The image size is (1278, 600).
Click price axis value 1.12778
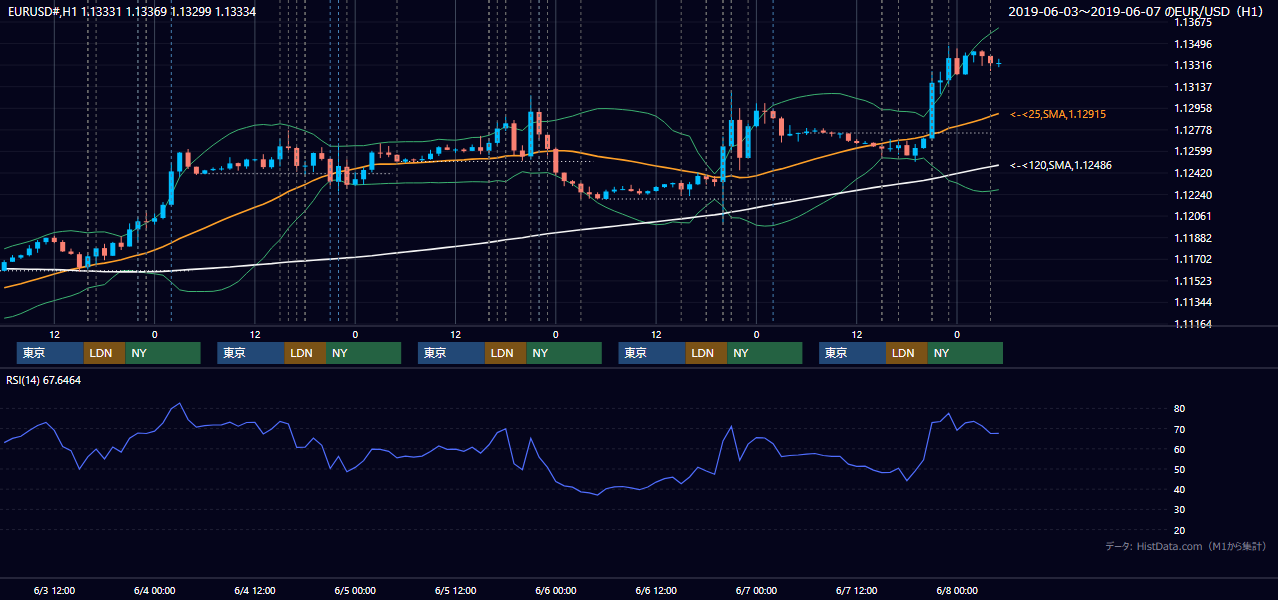pos(1193,130)
